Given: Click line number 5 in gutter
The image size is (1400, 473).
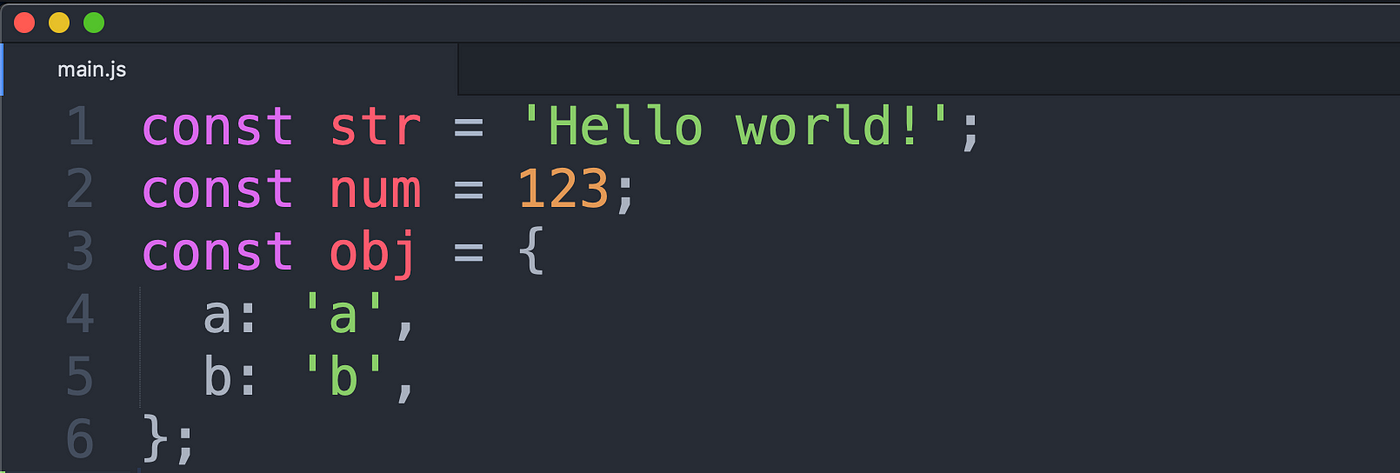Looking at the screenshot, I should click(x=80, y=377).
